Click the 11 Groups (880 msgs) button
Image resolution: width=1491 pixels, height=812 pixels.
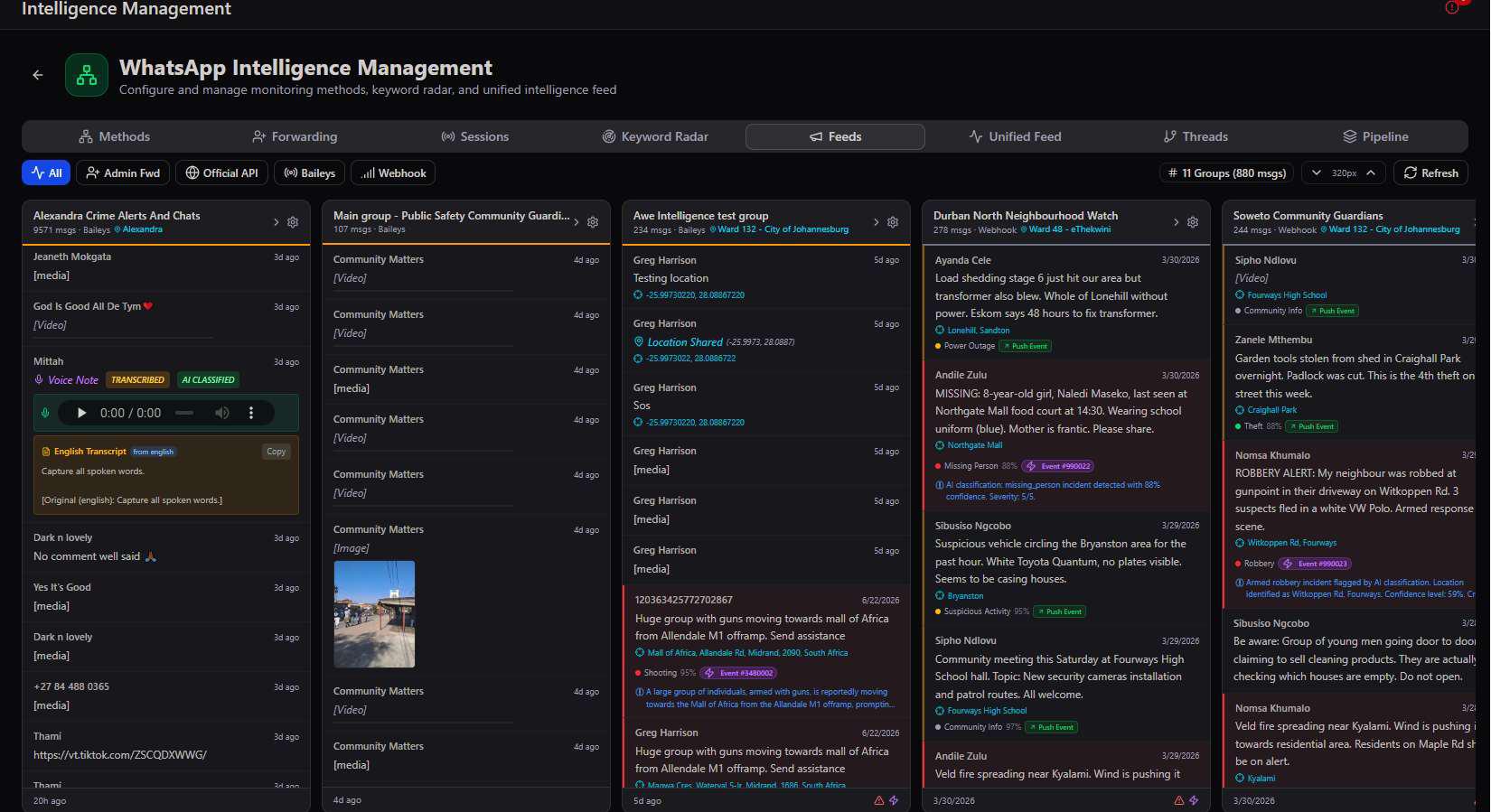pyautogui.click(x=1226, y=173)
